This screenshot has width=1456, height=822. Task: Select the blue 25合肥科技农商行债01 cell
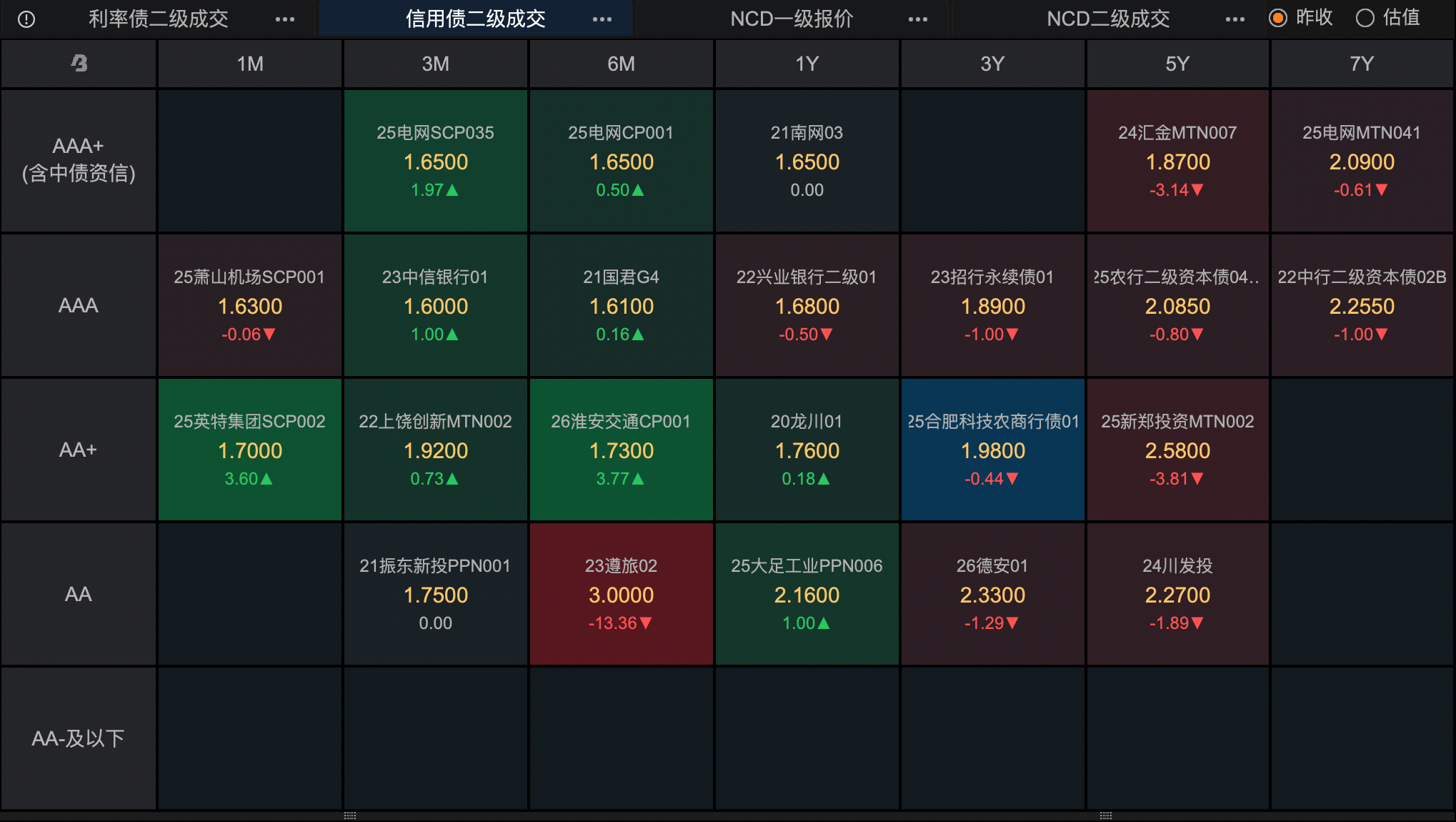[x=992, y=450]
